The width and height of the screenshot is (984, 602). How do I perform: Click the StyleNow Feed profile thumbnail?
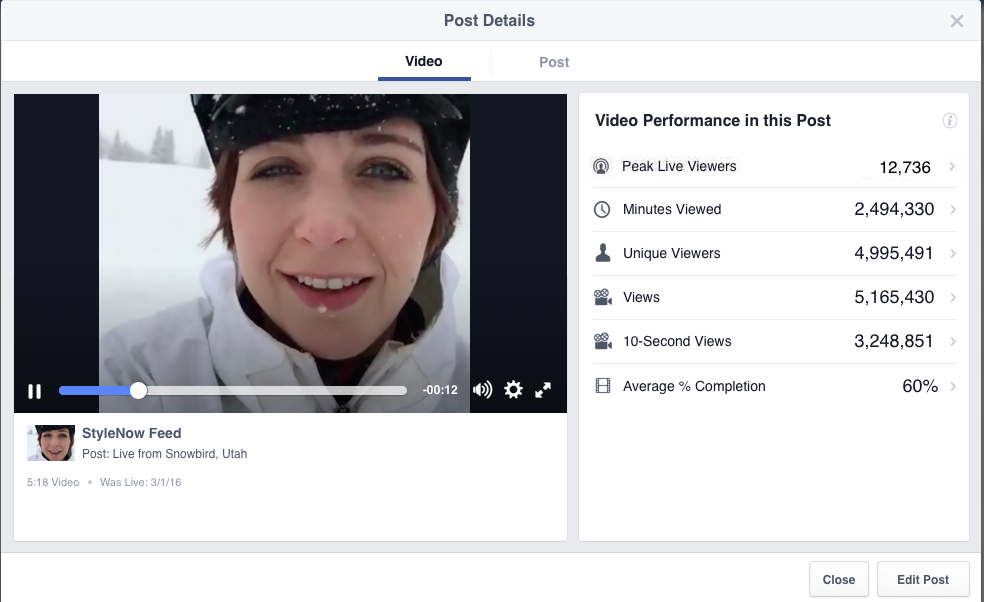click(x=50, y=442)
